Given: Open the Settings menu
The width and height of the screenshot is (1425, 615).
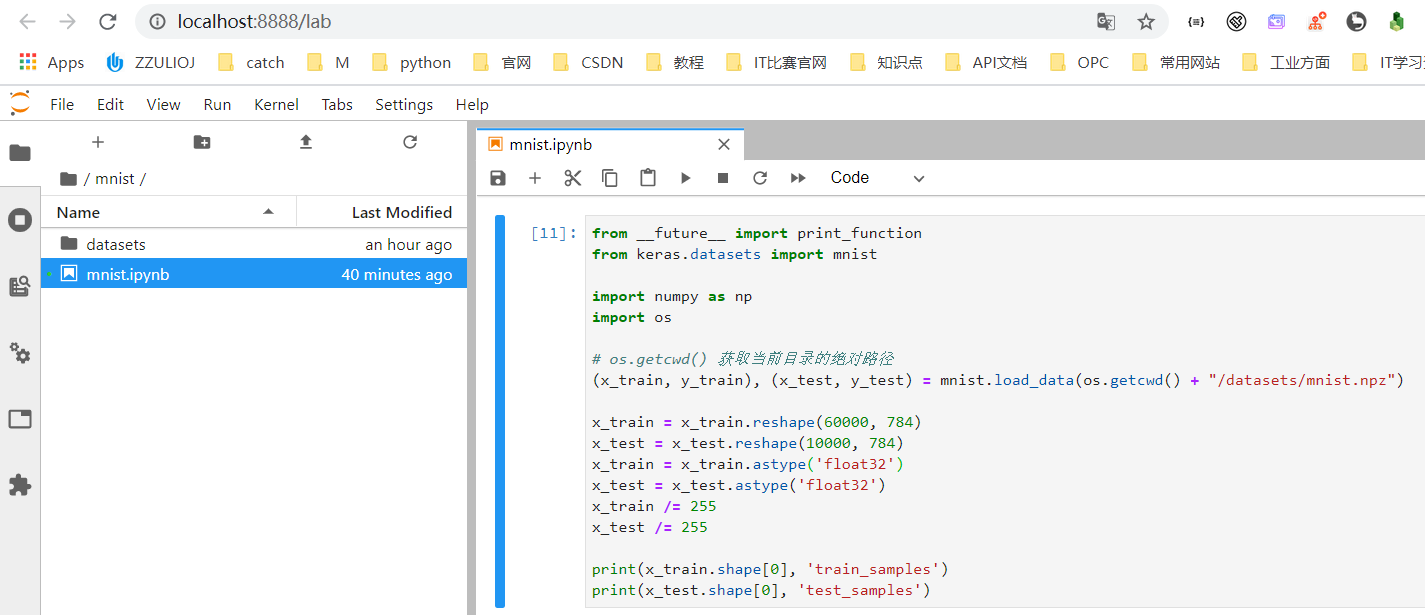Looking at the screenshot, I should tap(404, 104).
